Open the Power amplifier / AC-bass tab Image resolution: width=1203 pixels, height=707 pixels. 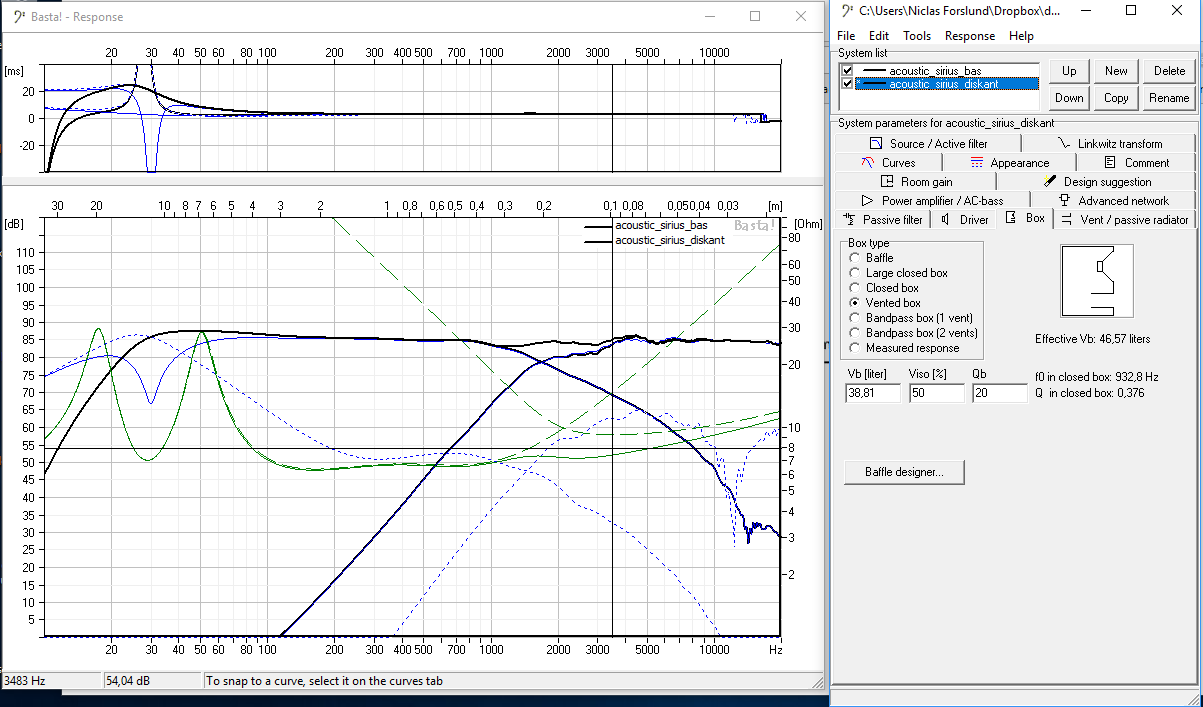click(932, 200)
